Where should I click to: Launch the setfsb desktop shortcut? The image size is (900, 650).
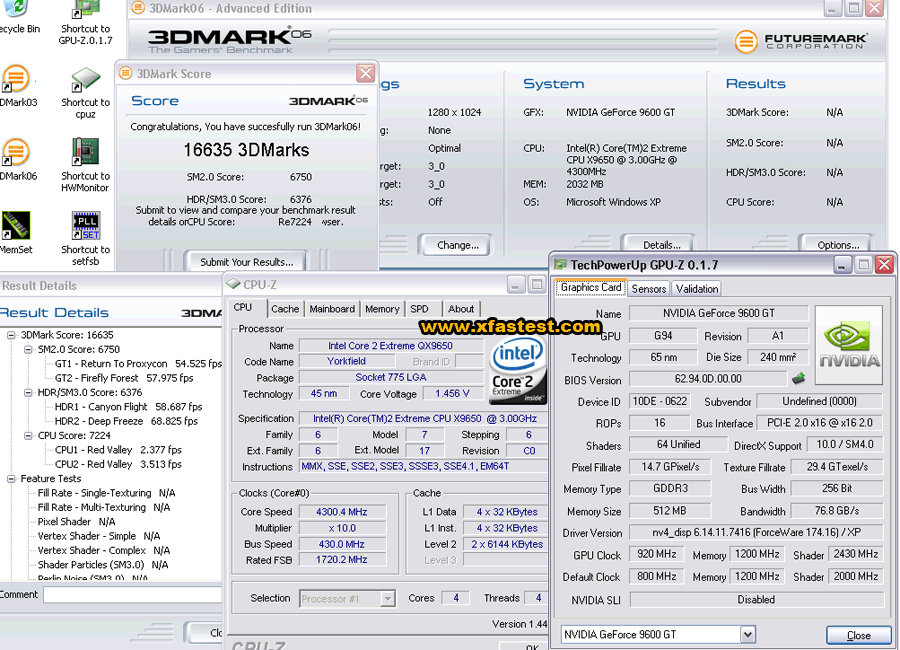pyautogui.click(x=86, y=239)
